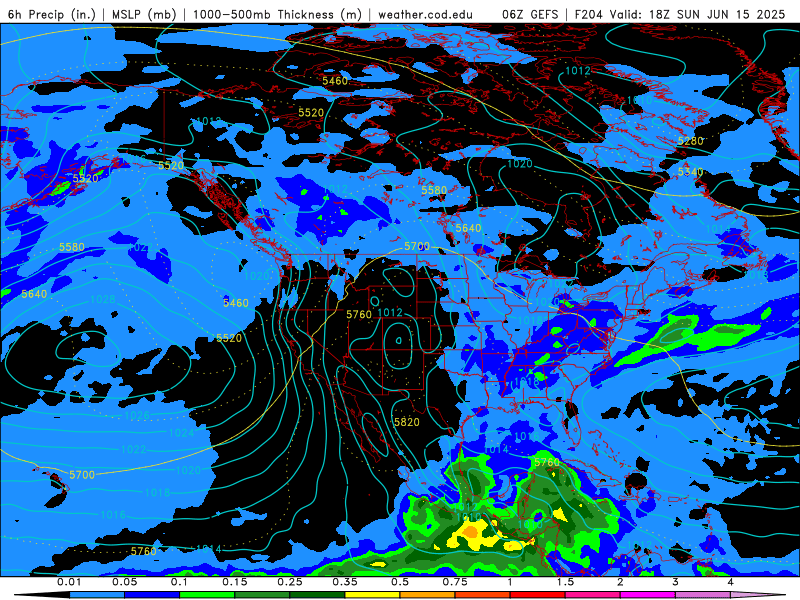The height and width of the screenshot is (600, 800).
Task: Click the 'MSLP (mb)' title text
Action: tap(144, 14)
